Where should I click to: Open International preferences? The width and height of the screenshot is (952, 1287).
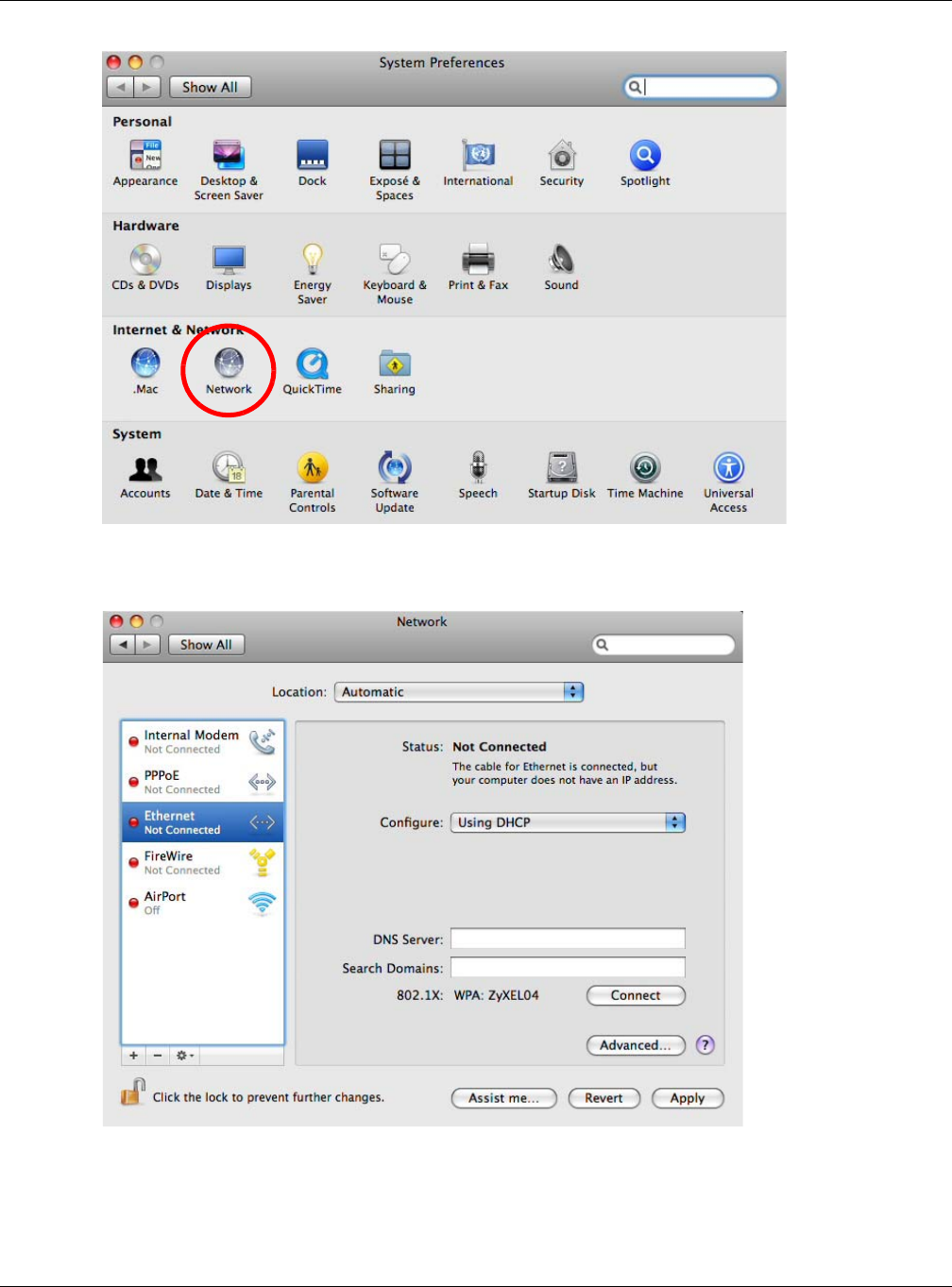point(478,162)
